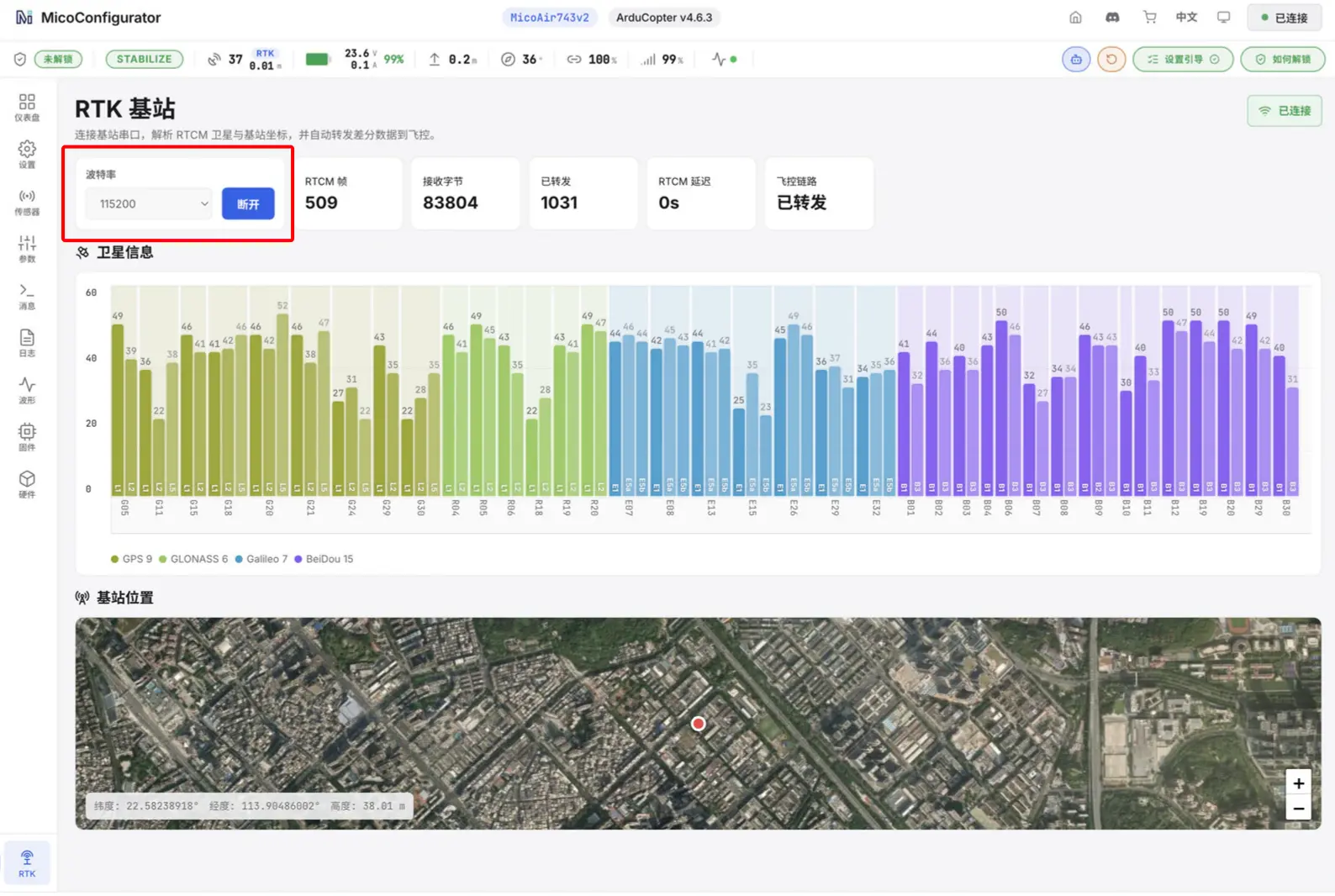Click the red base station marker on the map
Viewport: 1335px width, 896px height.
698,724
